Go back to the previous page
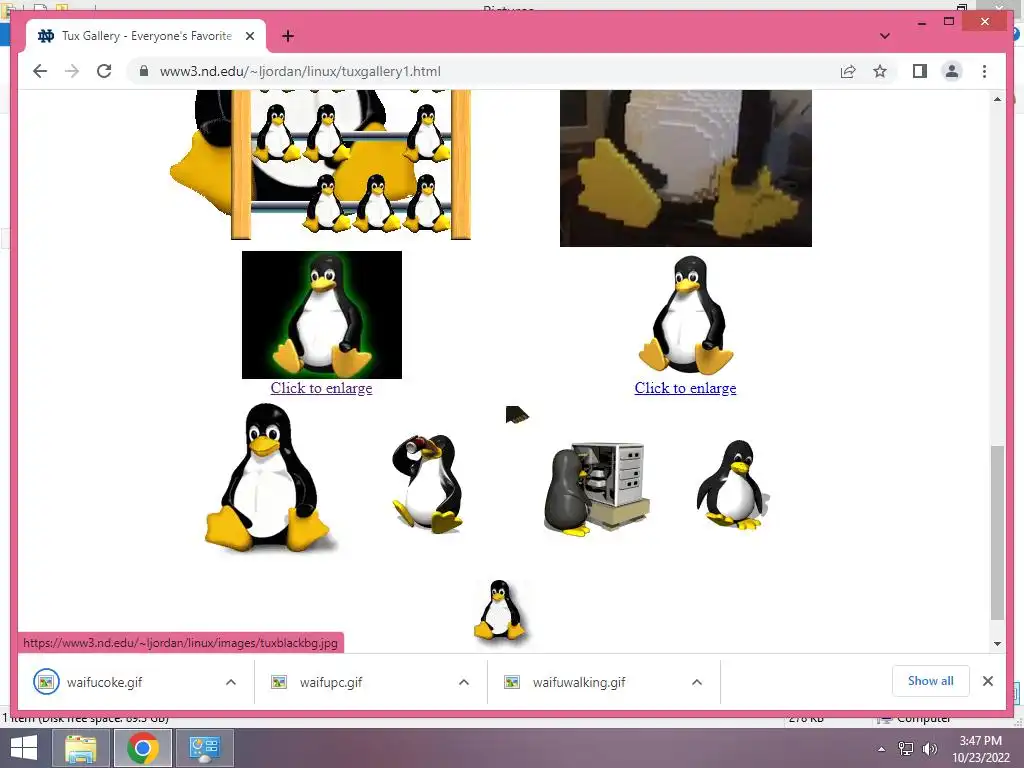Image resolution: width=1024 pixels, height=768 pixels. coord(40,71)
